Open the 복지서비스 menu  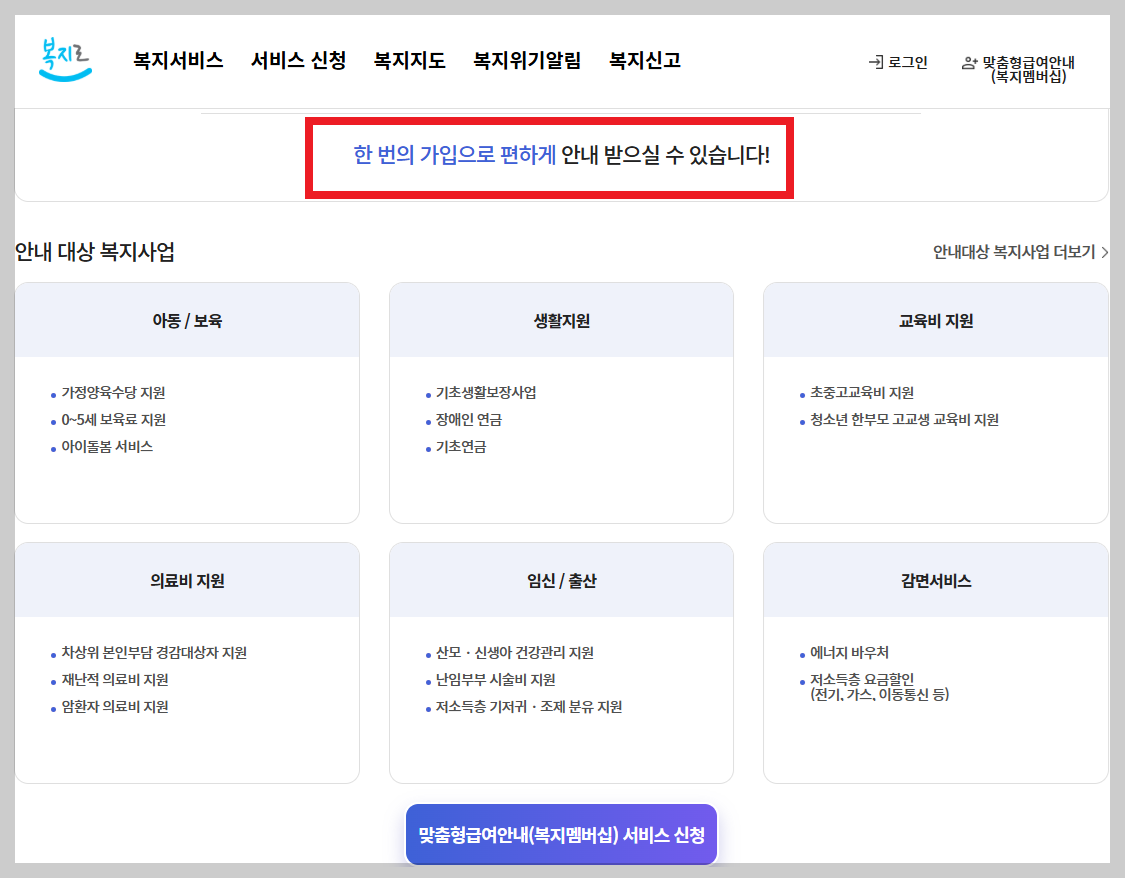[176, 60]
